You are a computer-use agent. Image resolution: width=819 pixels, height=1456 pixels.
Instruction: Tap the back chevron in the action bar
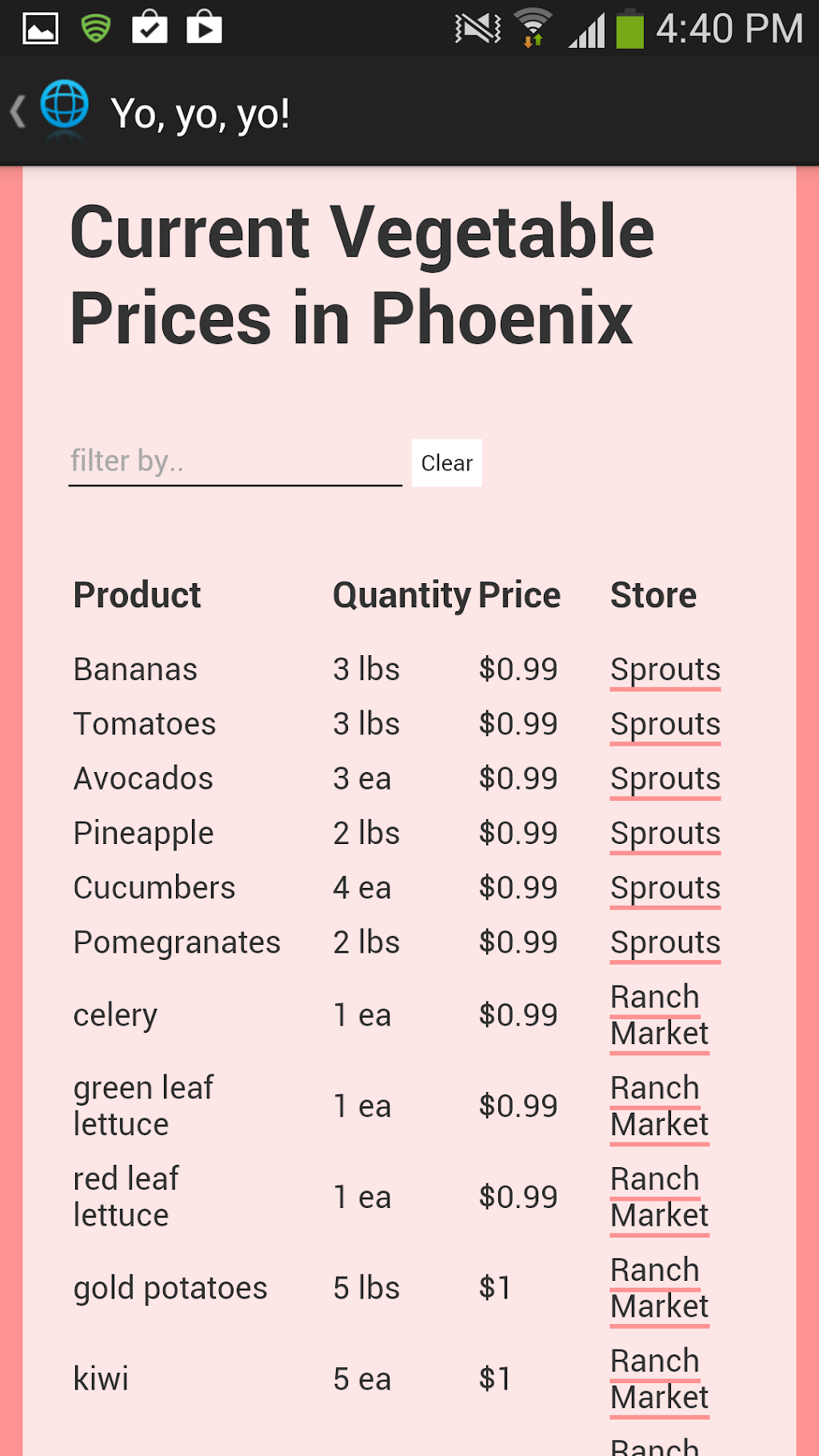[18, 111]
